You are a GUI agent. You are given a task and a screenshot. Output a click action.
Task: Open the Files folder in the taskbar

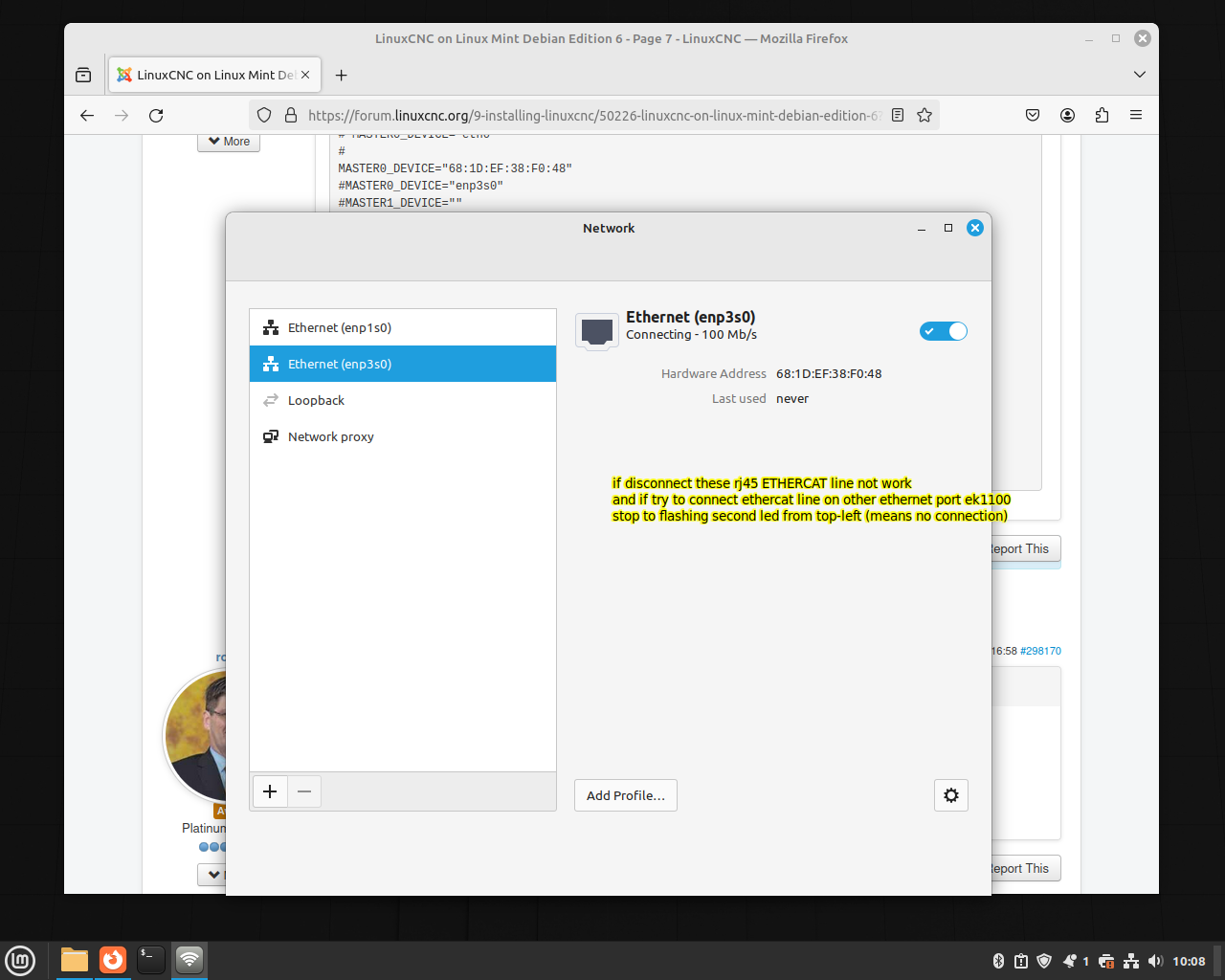[x=75, y=960]
